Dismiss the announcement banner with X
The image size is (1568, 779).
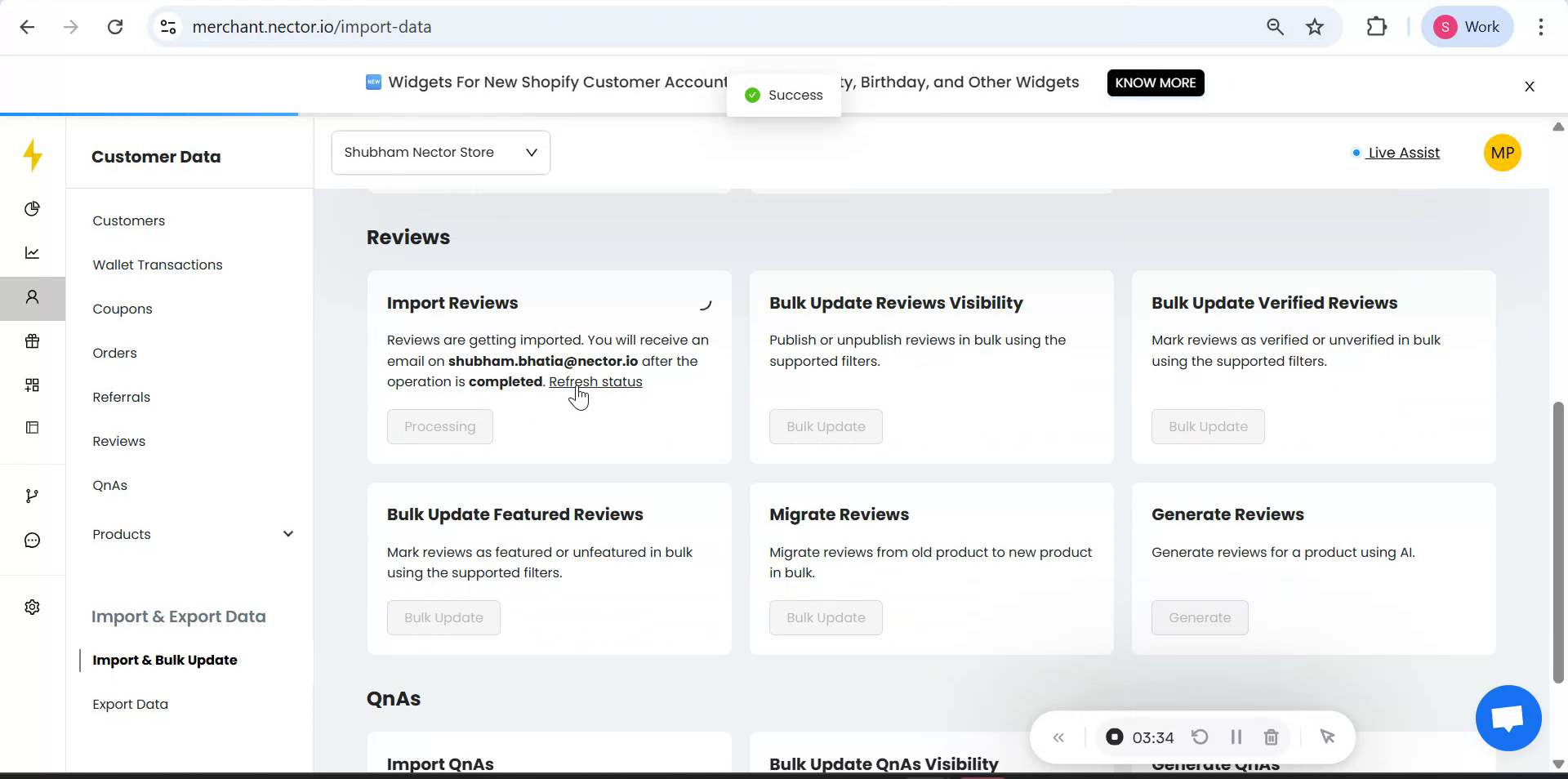click(1530, 87)
